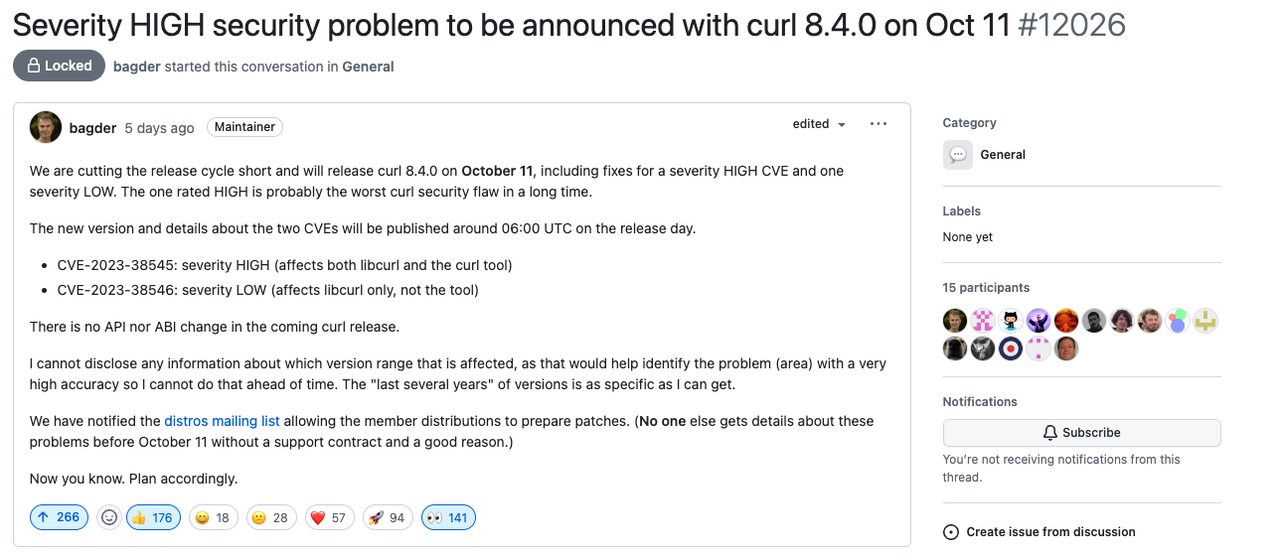Toggle the rocket reaction with 94
The height and width of the screenshot is (557, 1280).
(x=388, y=517)
